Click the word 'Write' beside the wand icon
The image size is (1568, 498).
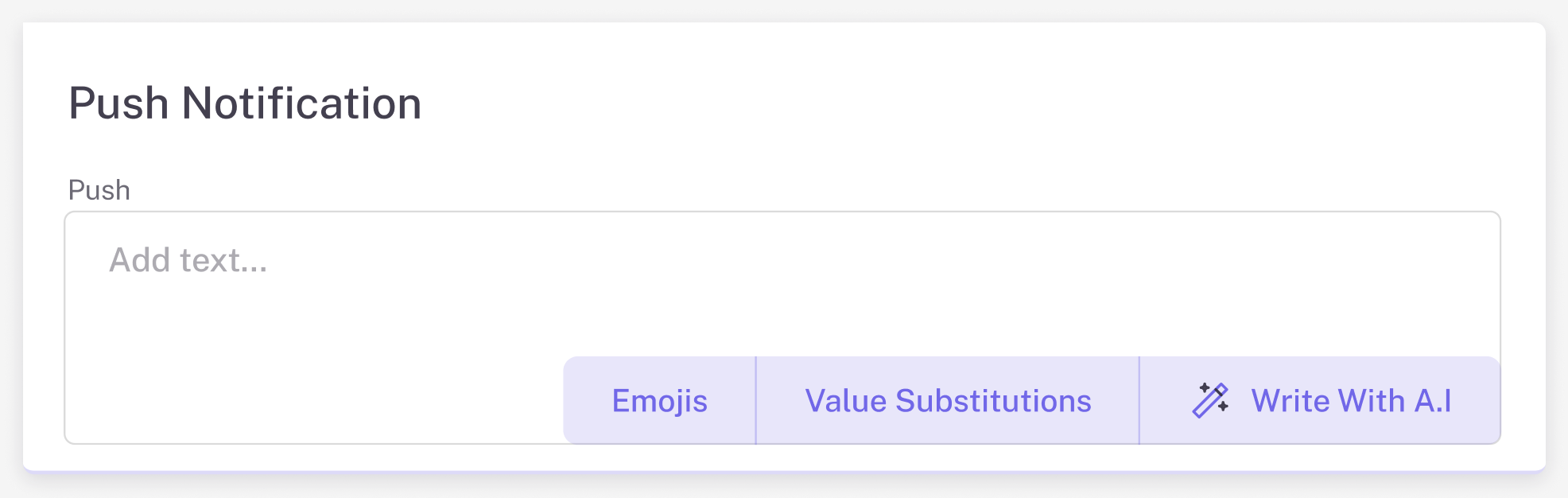tap(1288, 401)
